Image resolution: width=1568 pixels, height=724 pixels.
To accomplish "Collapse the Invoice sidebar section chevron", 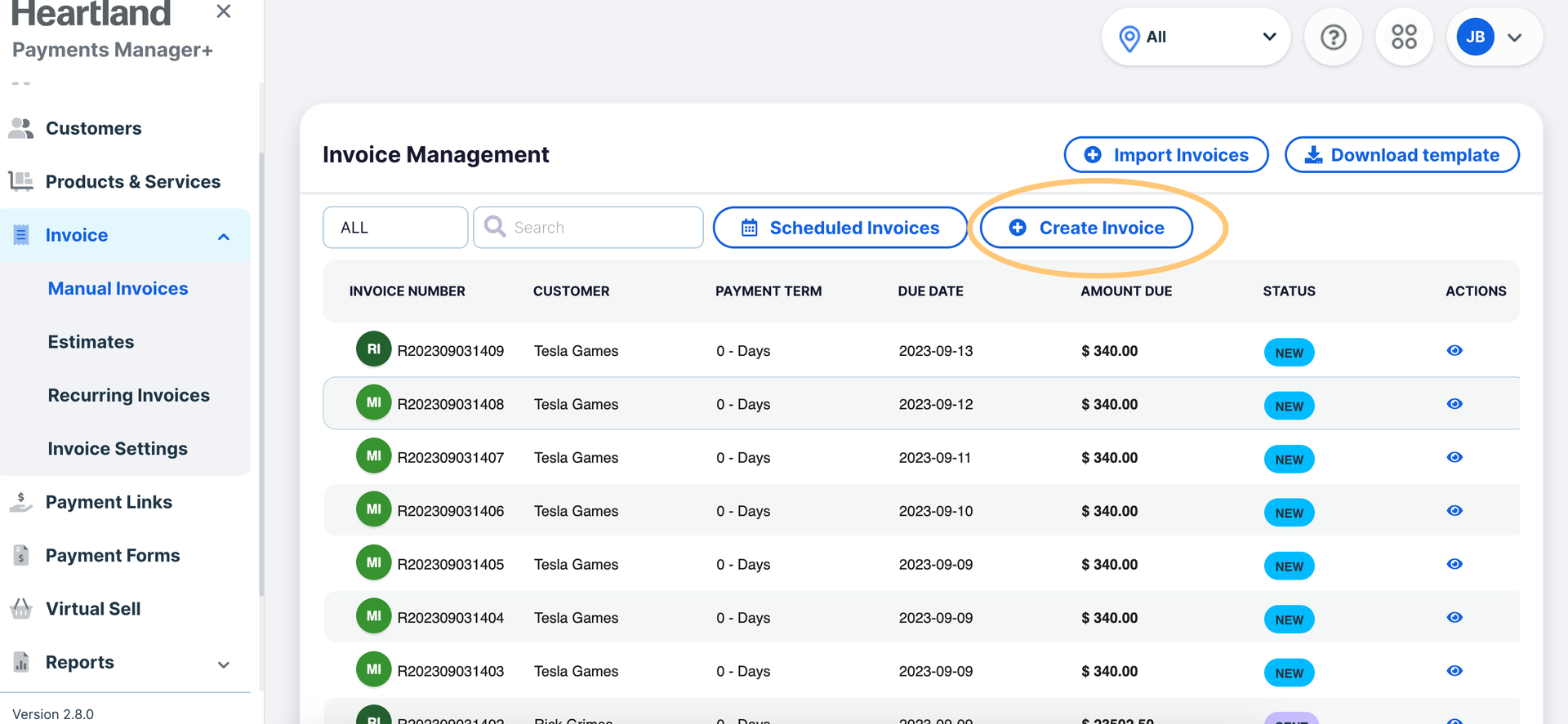I will (224, 237).
